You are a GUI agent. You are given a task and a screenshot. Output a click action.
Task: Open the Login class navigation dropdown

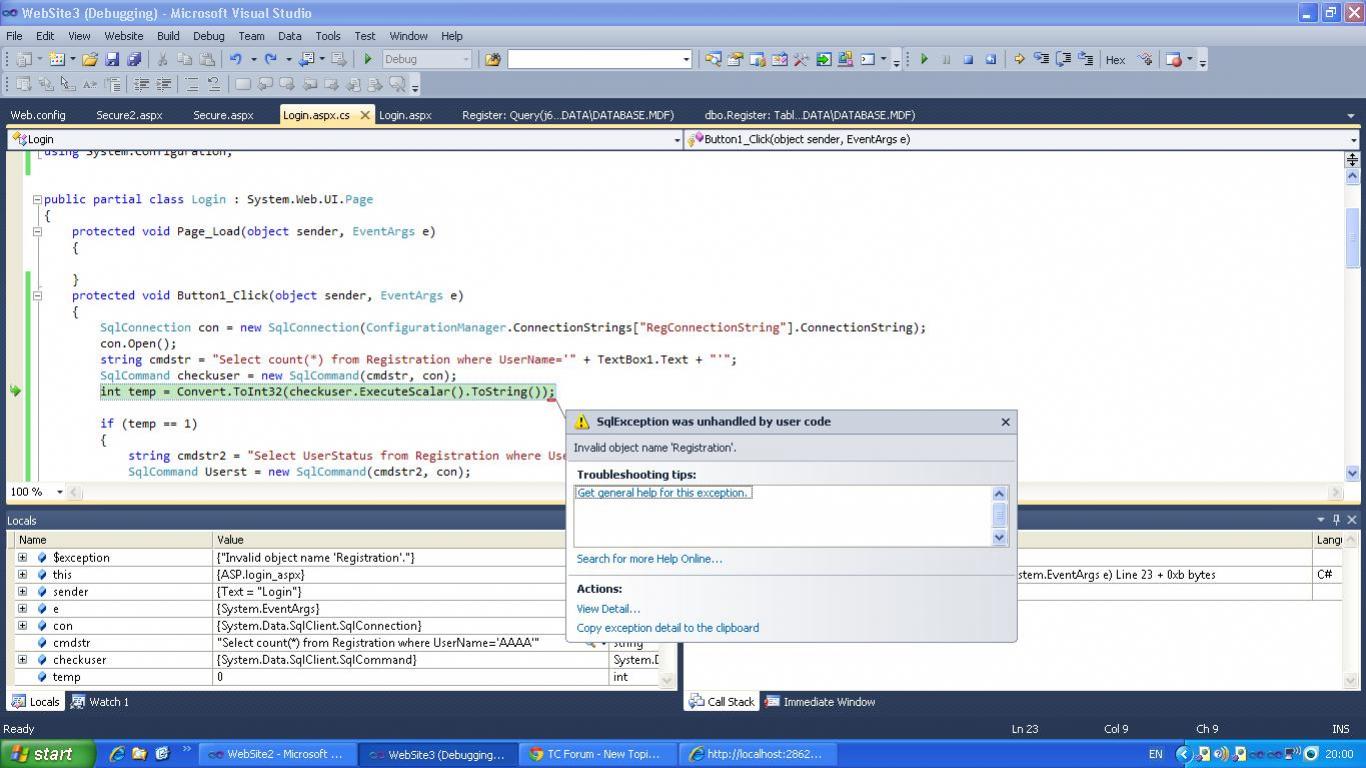point(677,140)
